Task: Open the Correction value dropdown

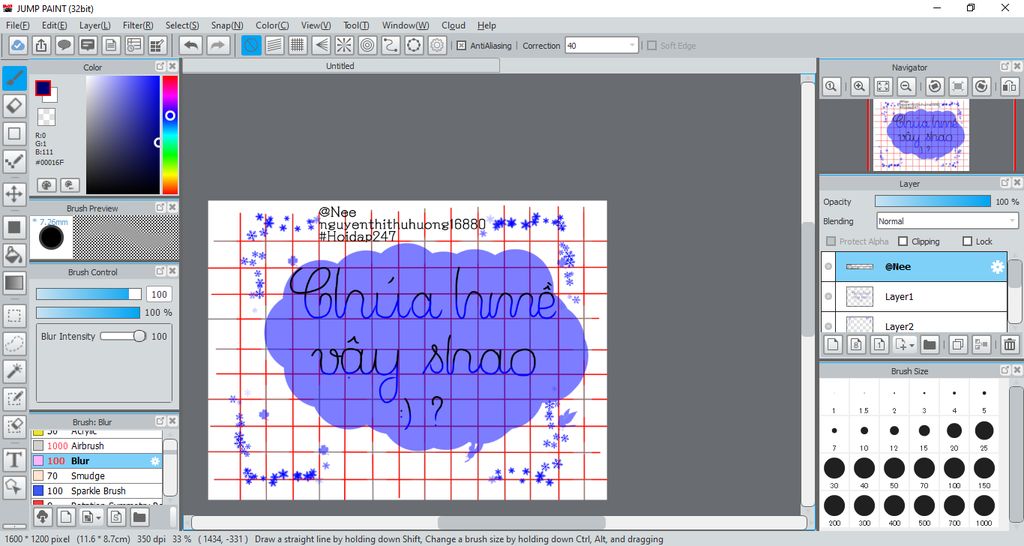Action: point(632,46)
